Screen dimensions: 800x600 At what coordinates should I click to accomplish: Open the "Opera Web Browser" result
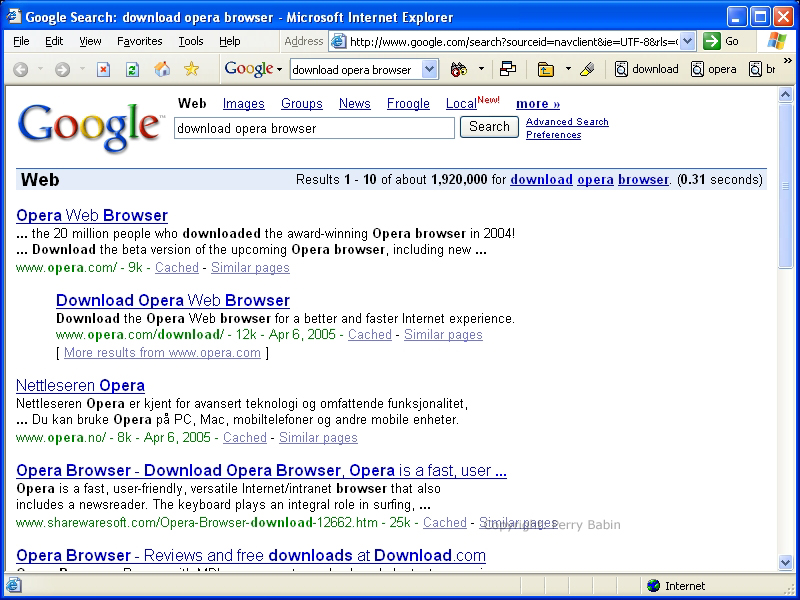(92, 215)
